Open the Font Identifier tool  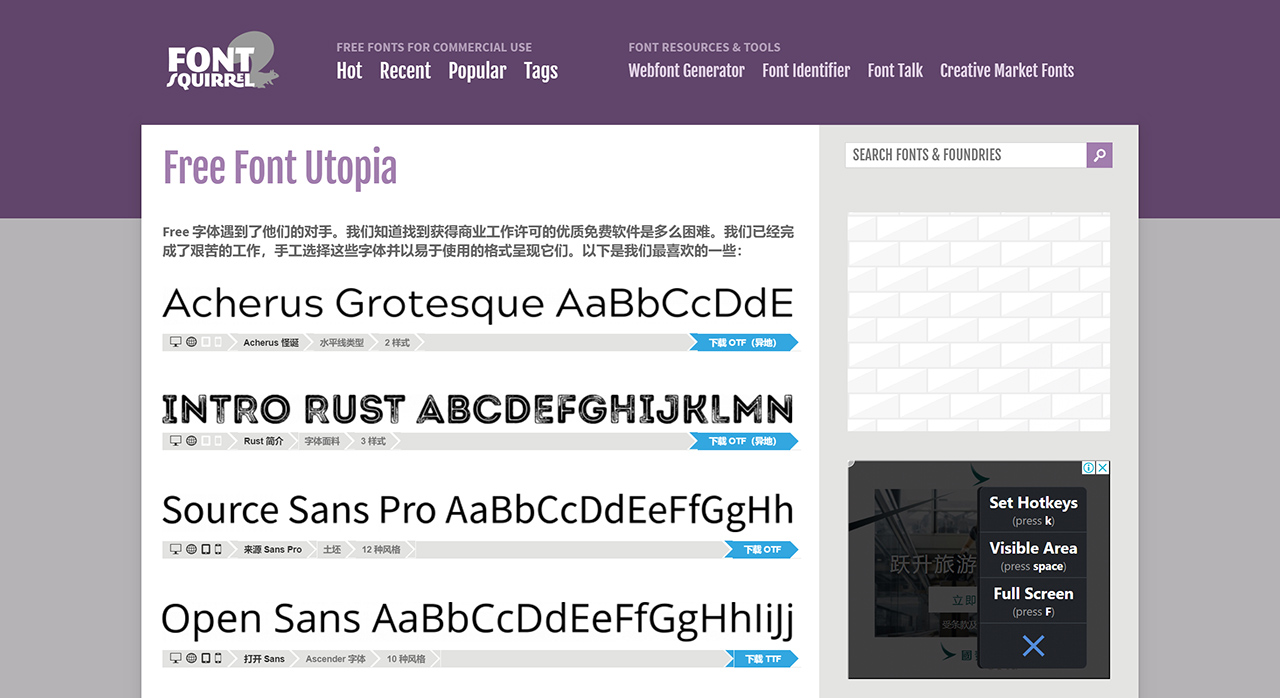[x=806, y=70]
